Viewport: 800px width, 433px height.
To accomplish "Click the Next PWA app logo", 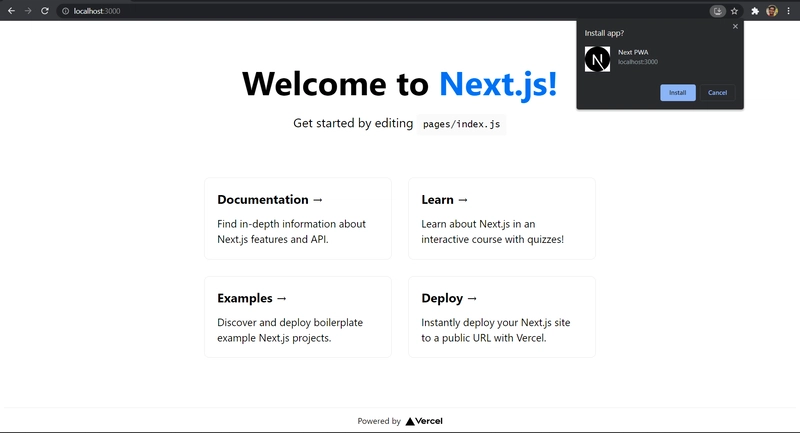I will (597, 59).
